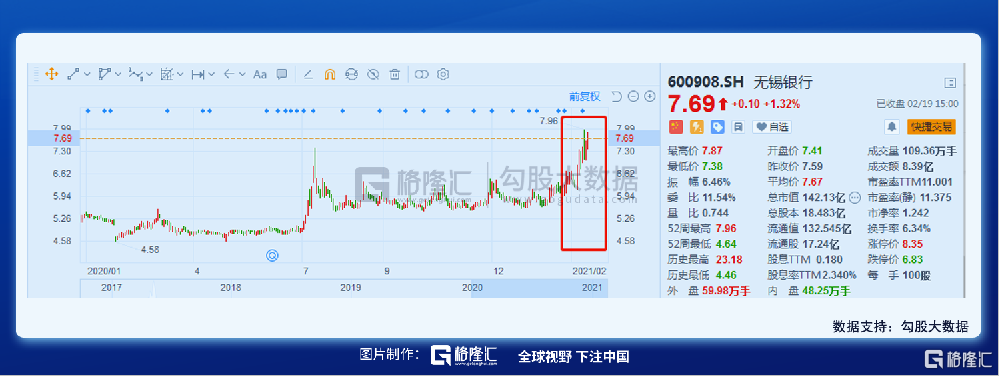Delete drawings with the trash icon

pyautogui.click(x=395, y=75)
